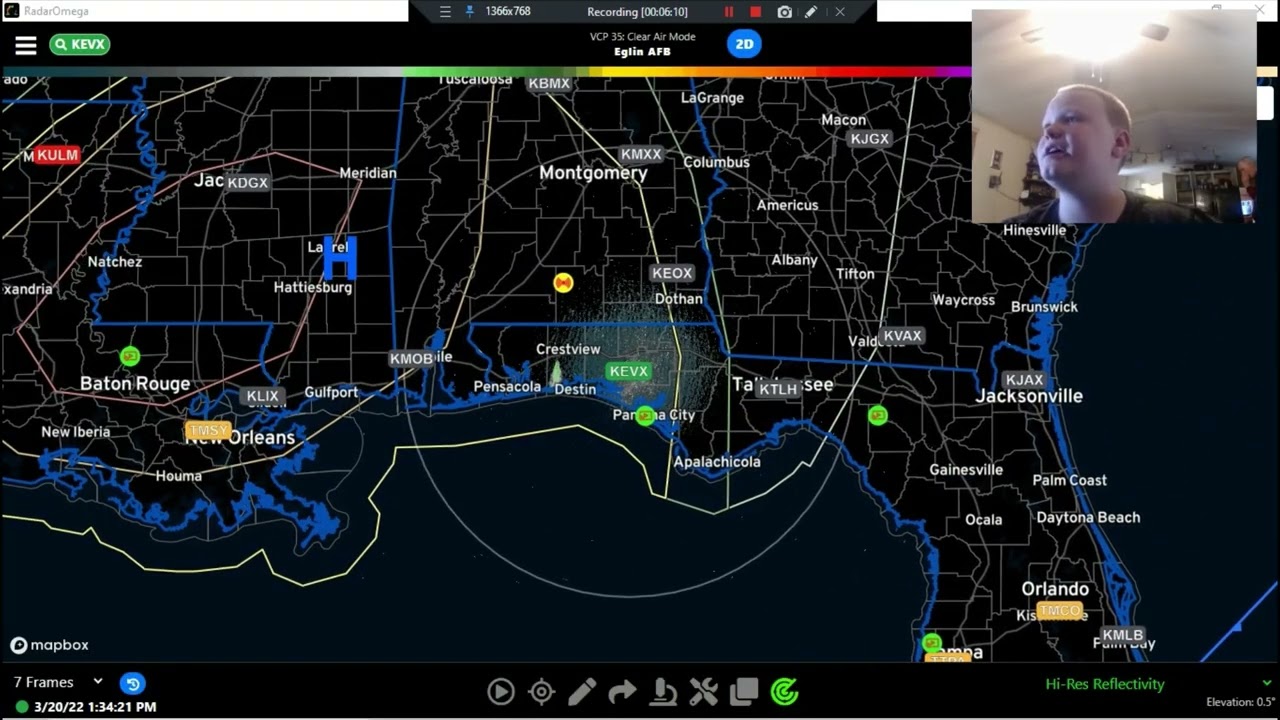Play the radar loop animation
Image resolution: width=1280 pixels, height=720 pixels.
click(501, 691)
